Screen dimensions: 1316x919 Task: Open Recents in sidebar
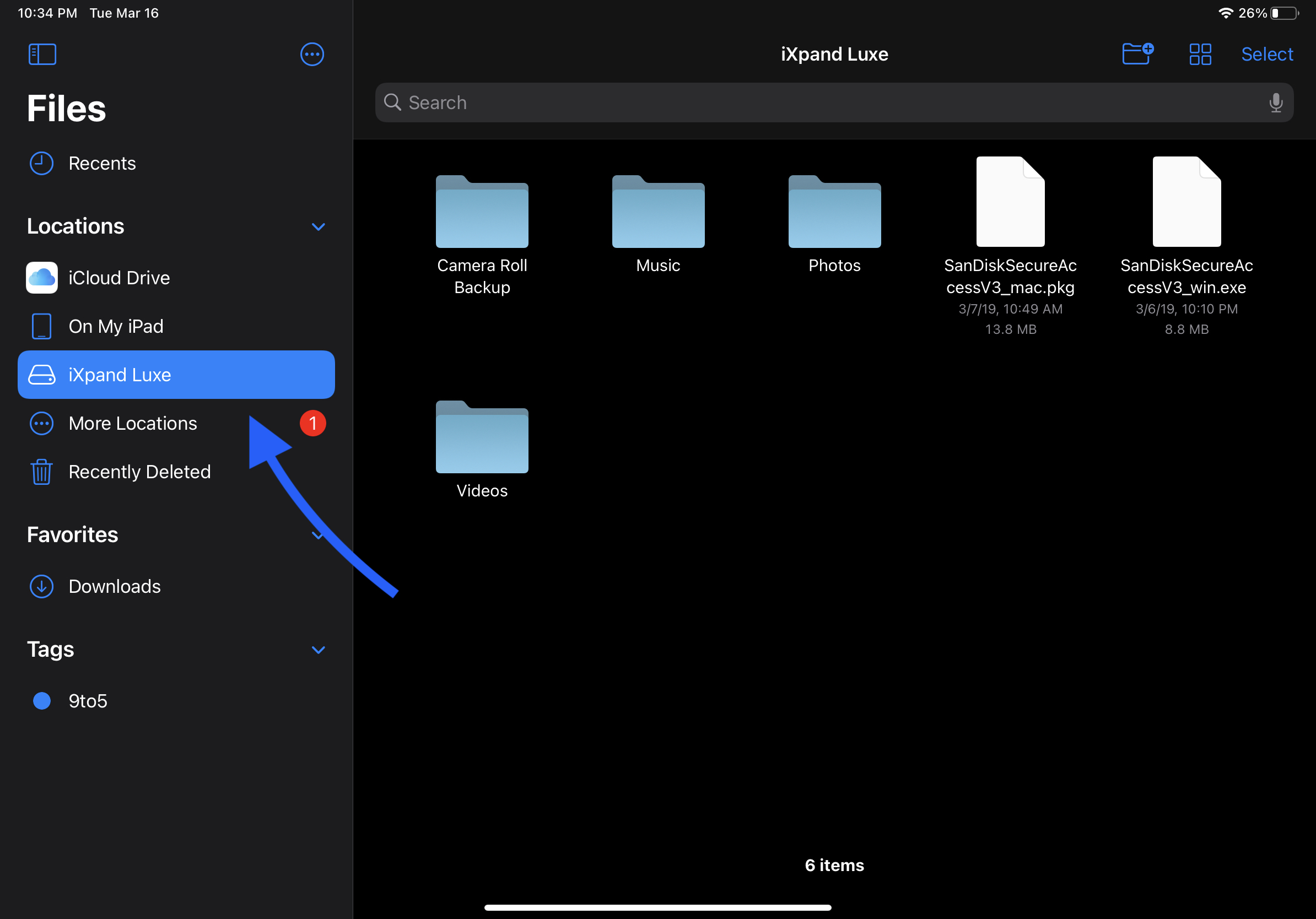point(102,163)
